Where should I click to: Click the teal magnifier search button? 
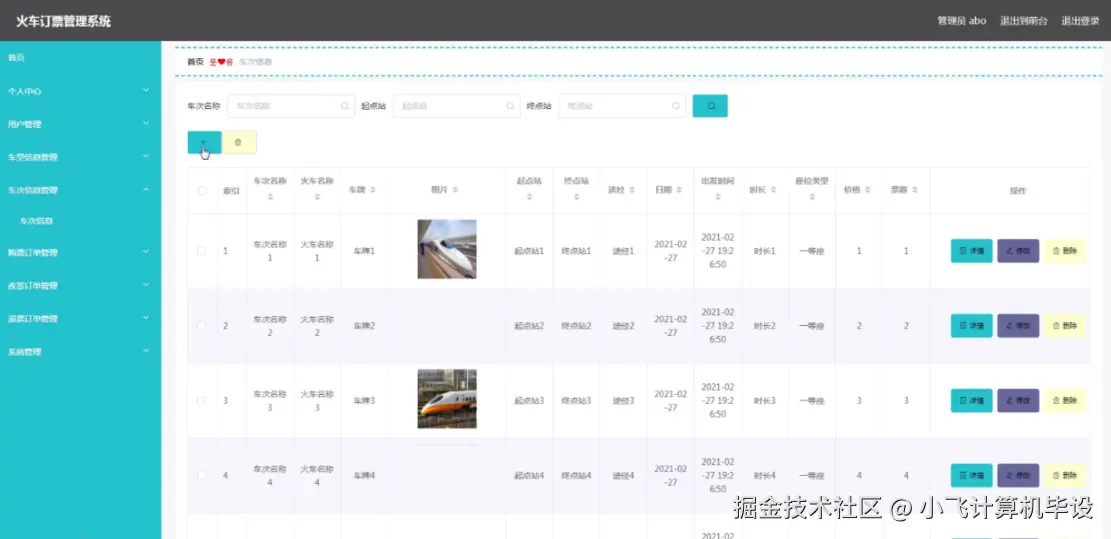point(710,106)
